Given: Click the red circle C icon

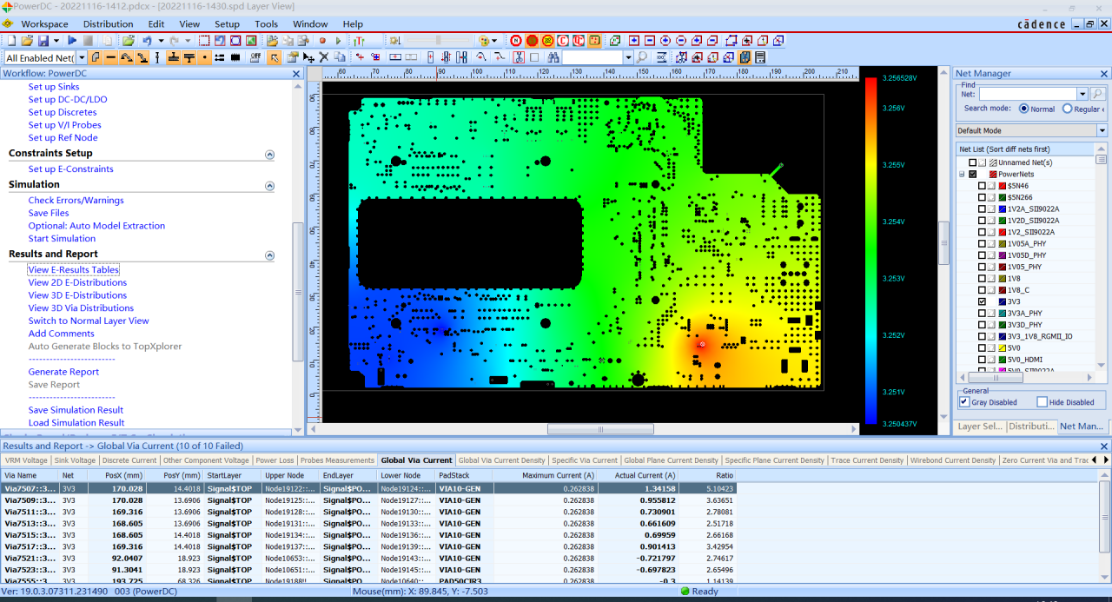Looking at the screenshot, I should pyautogui.click(x=562, y=40).
